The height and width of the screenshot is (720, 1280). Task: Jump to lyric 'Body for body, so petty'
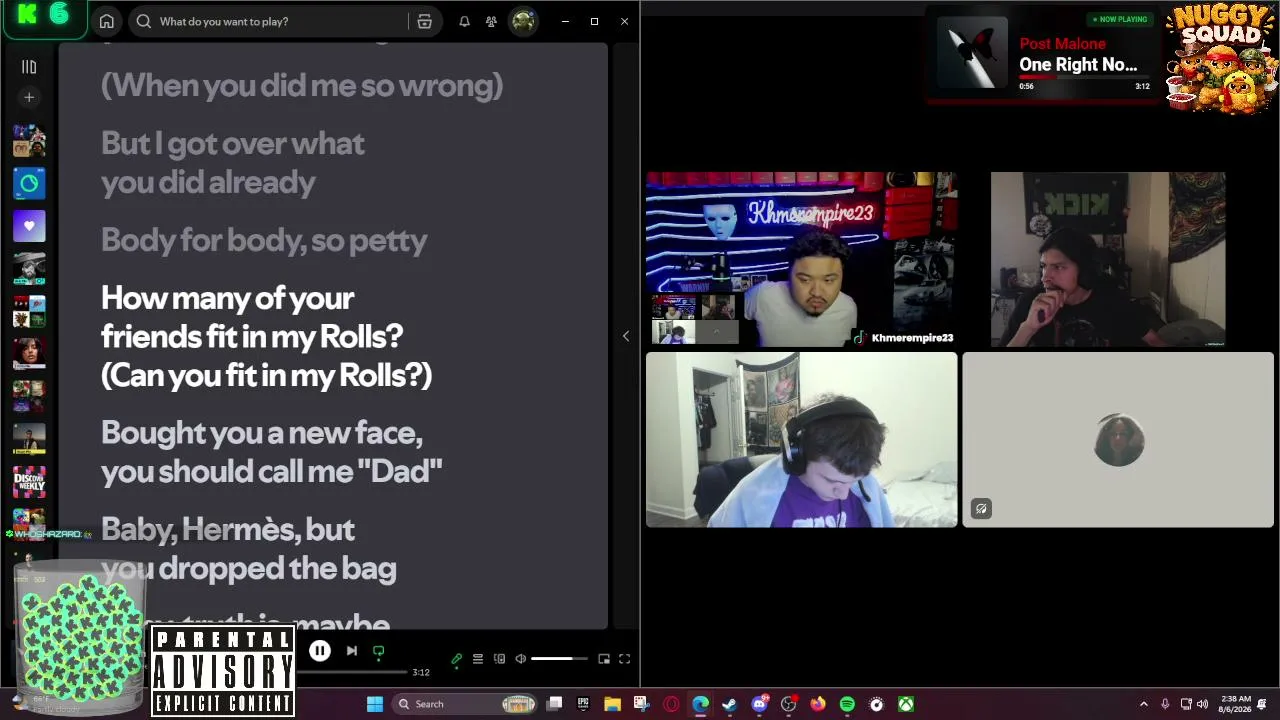pyautogui.click(x=264, y=240)
